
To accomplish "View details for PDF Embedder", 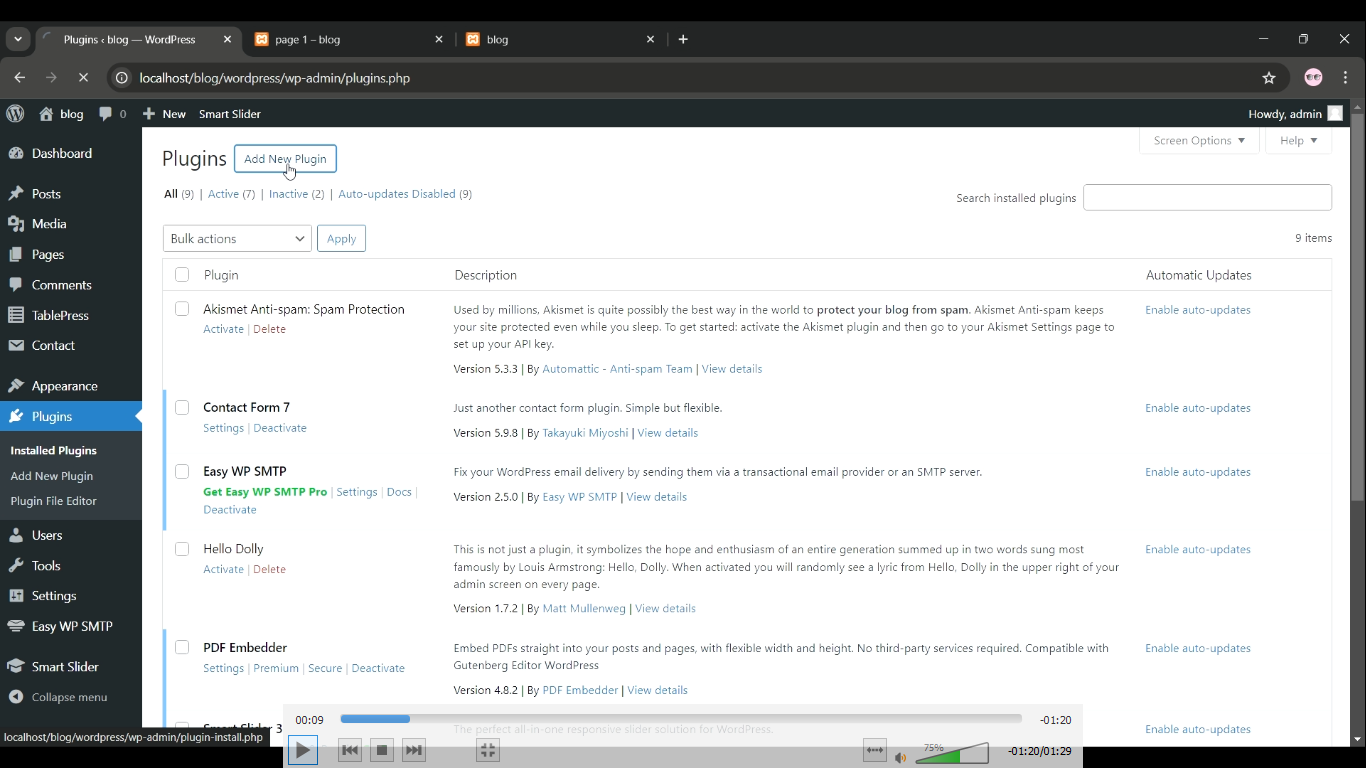I will point(657,690).
